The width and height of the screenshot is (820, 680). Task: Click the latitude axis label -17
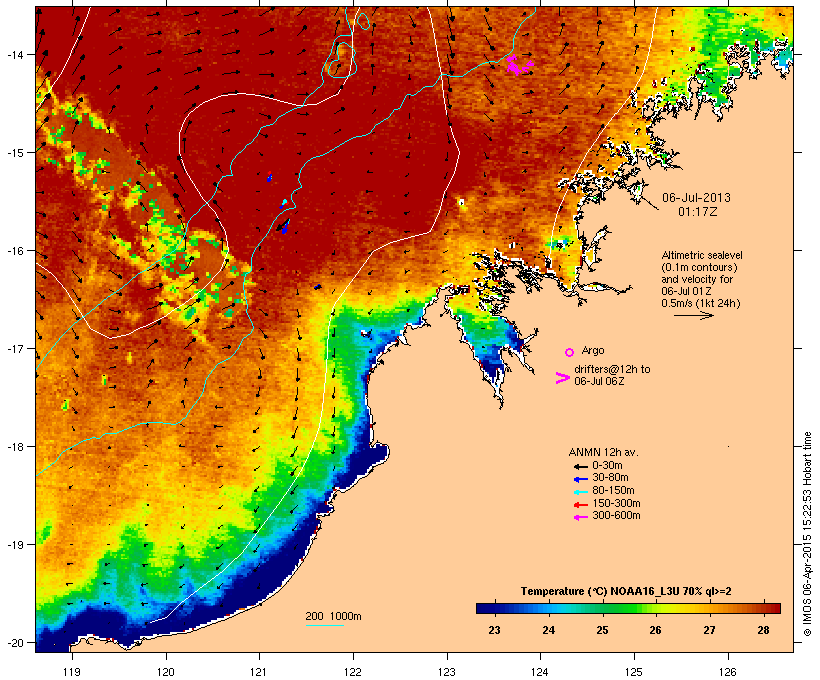[x=14, y=348]
